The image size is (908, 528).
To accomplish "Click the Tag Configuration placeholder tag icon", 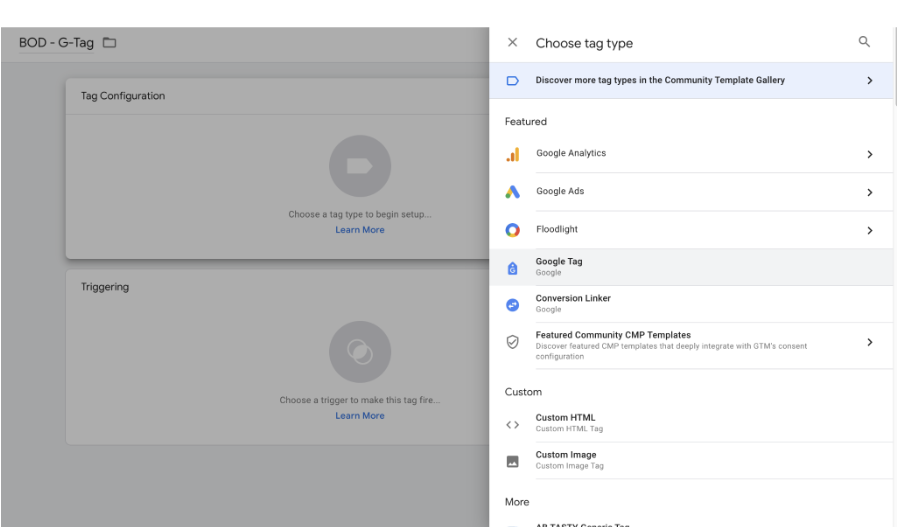I will pos(360,166).
